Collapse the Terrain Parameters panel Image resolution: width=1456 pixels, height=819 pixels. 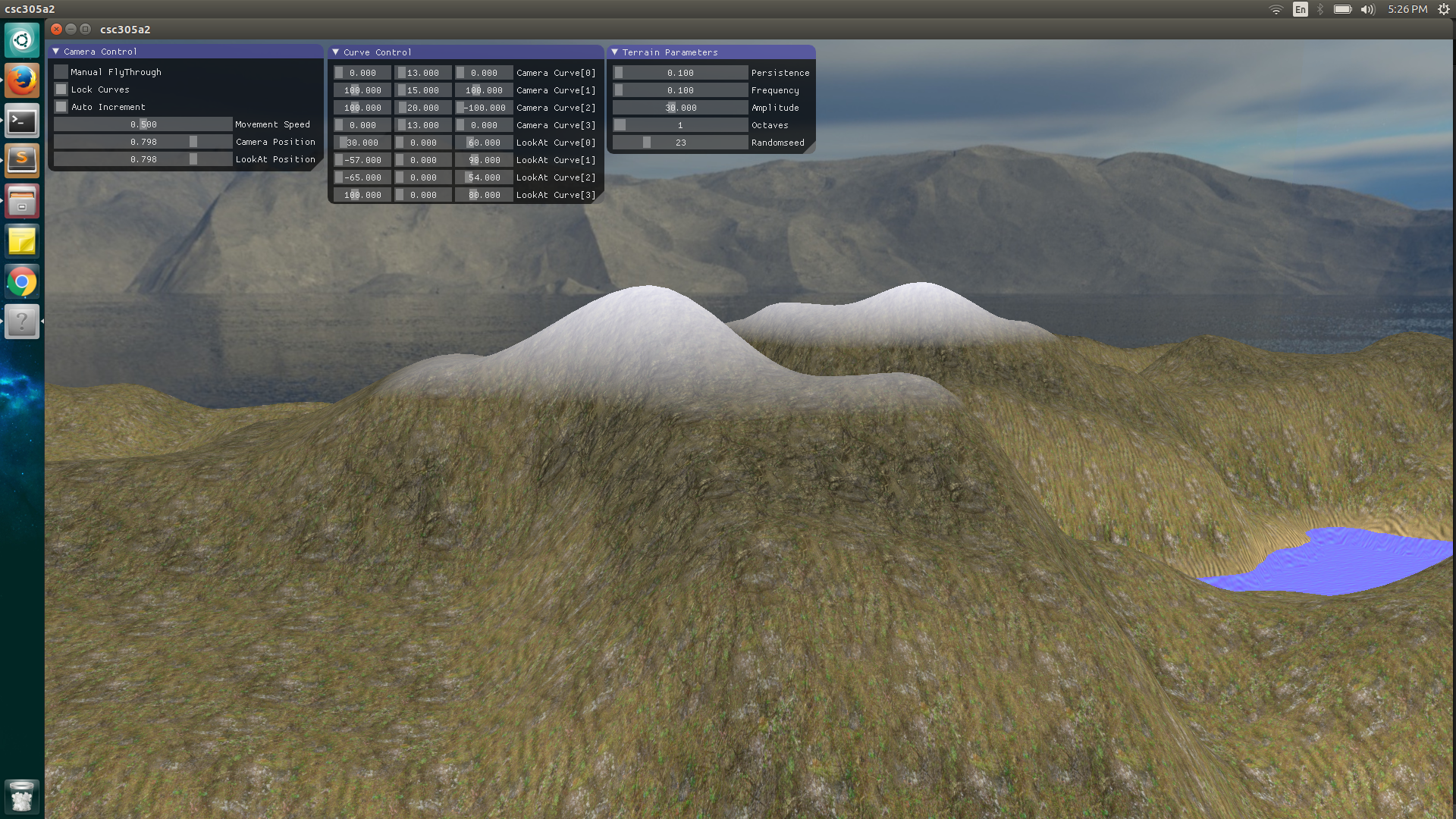pyautogui.click(x=615, y=52)
